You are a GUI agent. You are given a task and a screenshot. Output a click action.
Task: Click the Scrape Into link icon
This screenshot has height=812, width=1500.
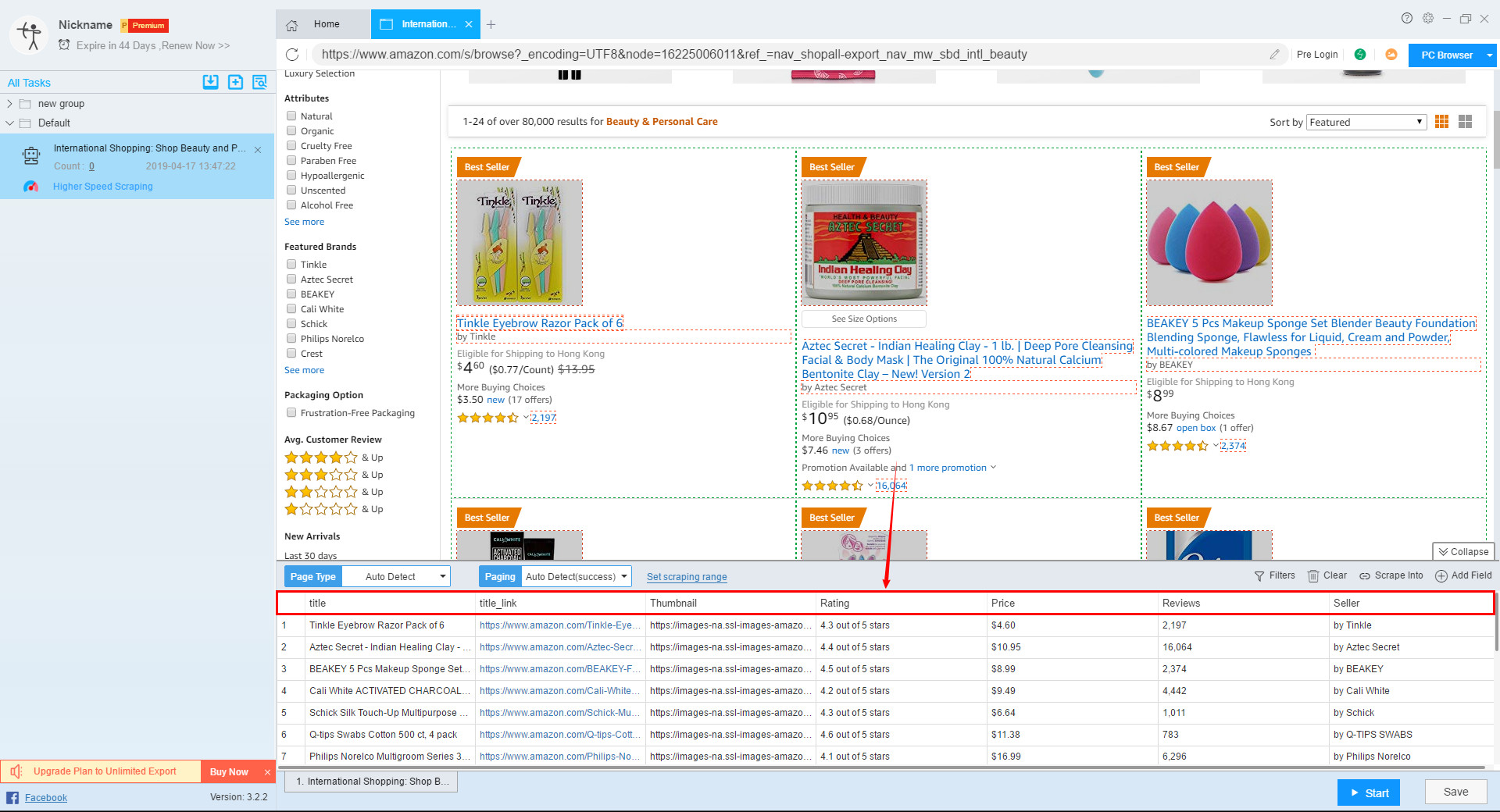click(x=1365, y=576)
